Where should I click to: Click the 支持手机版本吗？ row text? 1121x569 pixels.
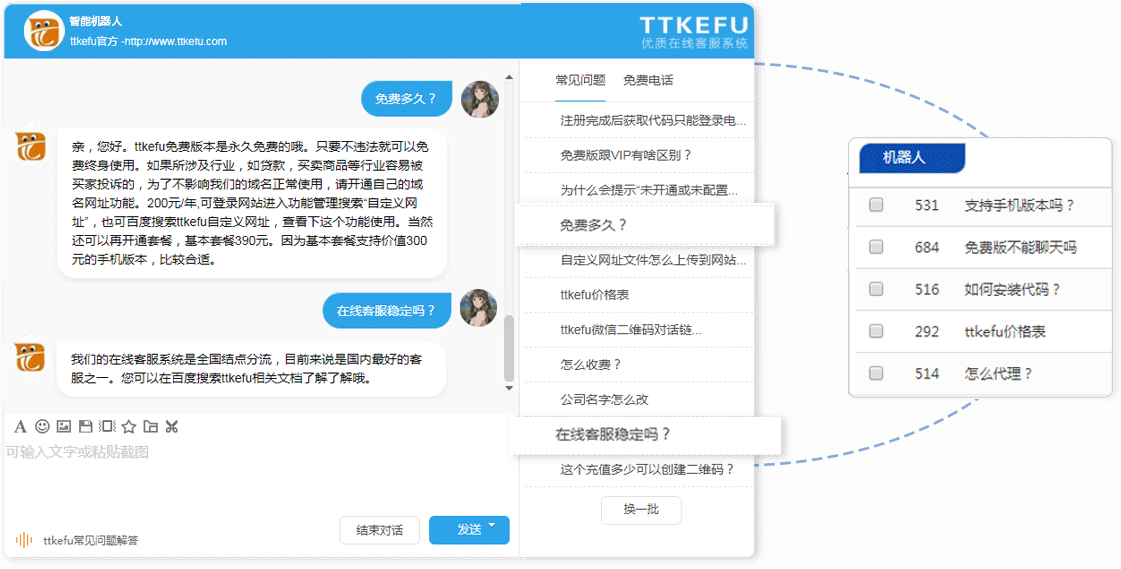(x=1020, y=205)
